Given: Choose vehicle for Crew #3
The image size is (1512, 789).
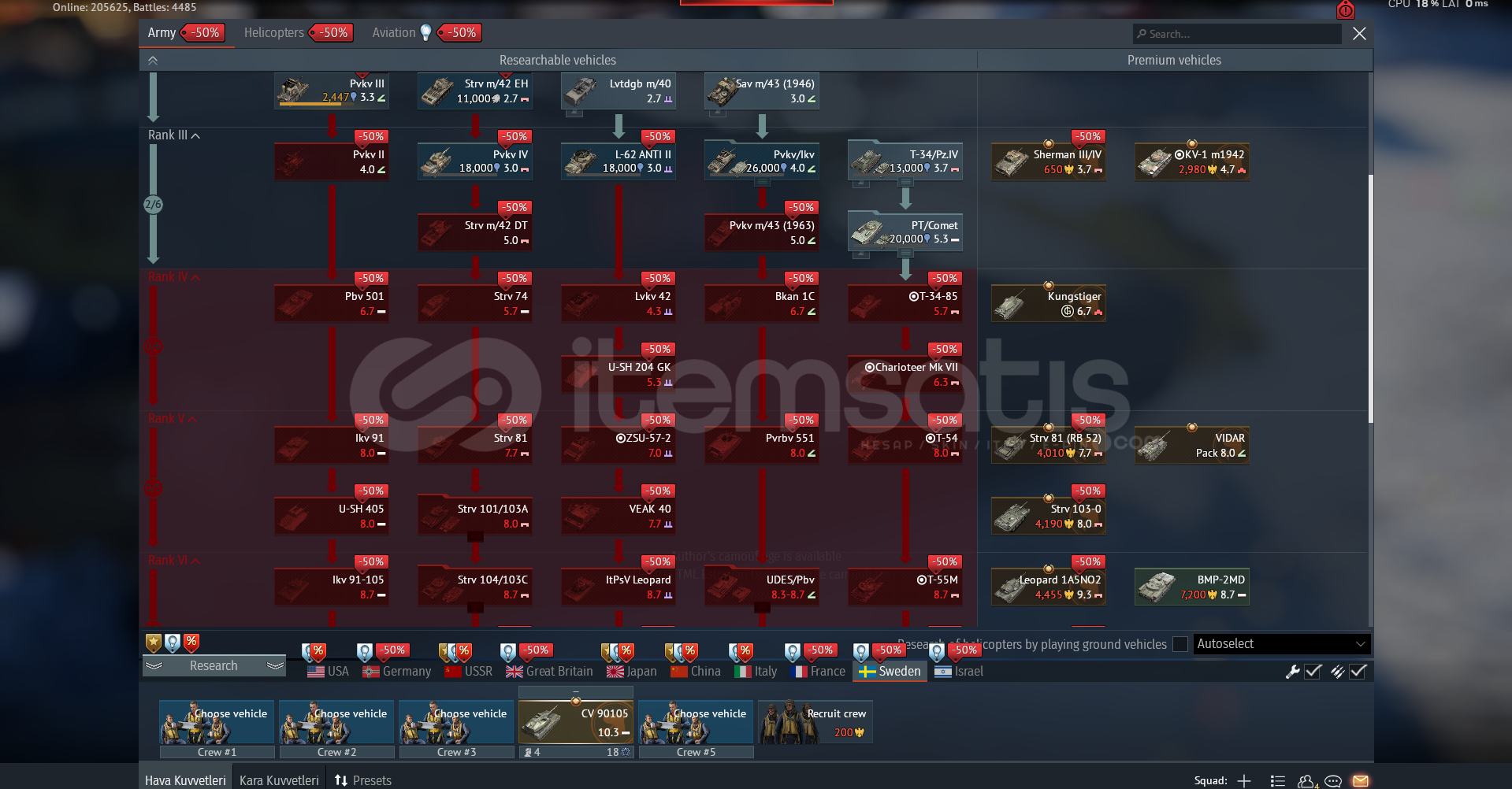Looking at the screenshot, I should coord(456,722).
